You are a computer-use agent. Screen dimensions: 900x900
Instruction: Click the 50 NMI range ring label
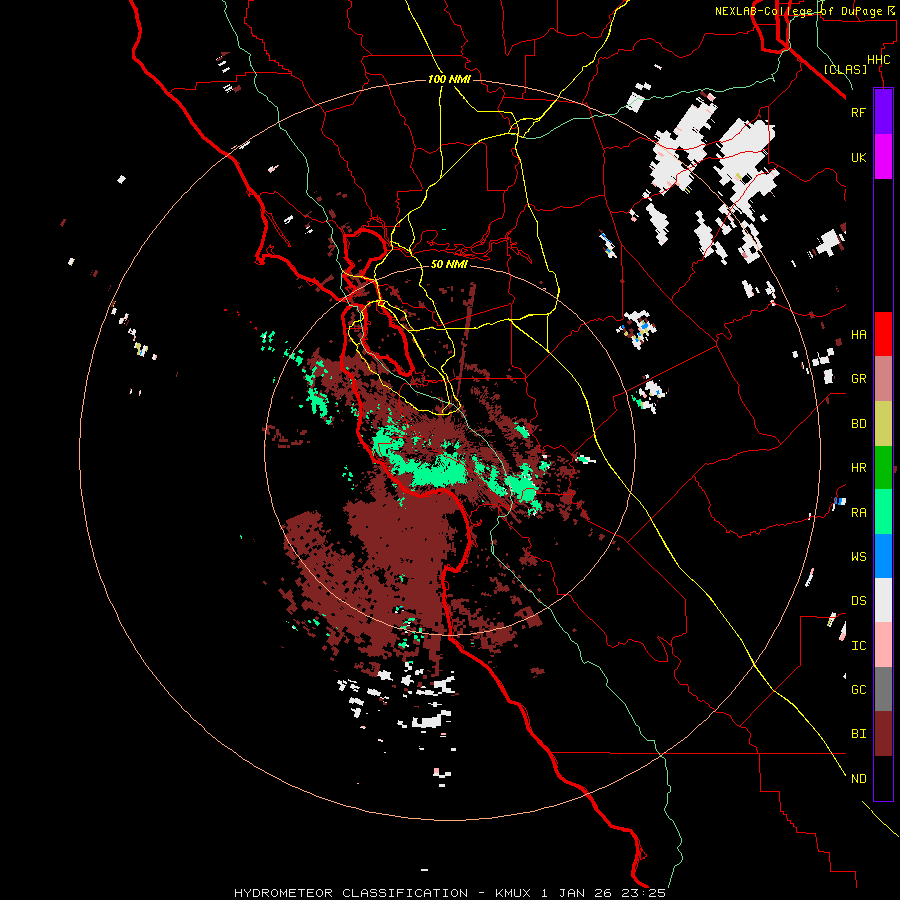(x=449, y=264)
